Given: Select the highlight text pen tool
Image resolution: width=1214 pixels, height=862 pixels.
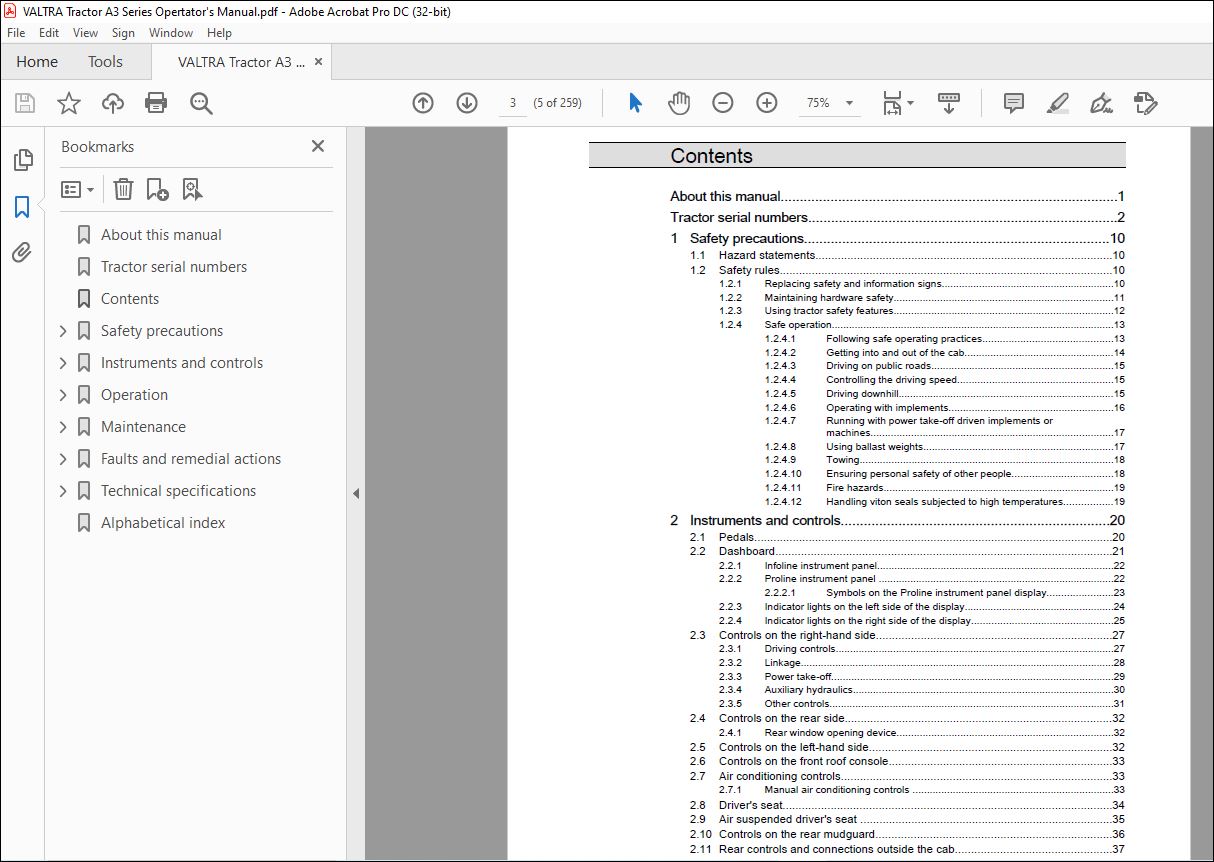Looking at the screenshot, I should tap(1058, 103).
